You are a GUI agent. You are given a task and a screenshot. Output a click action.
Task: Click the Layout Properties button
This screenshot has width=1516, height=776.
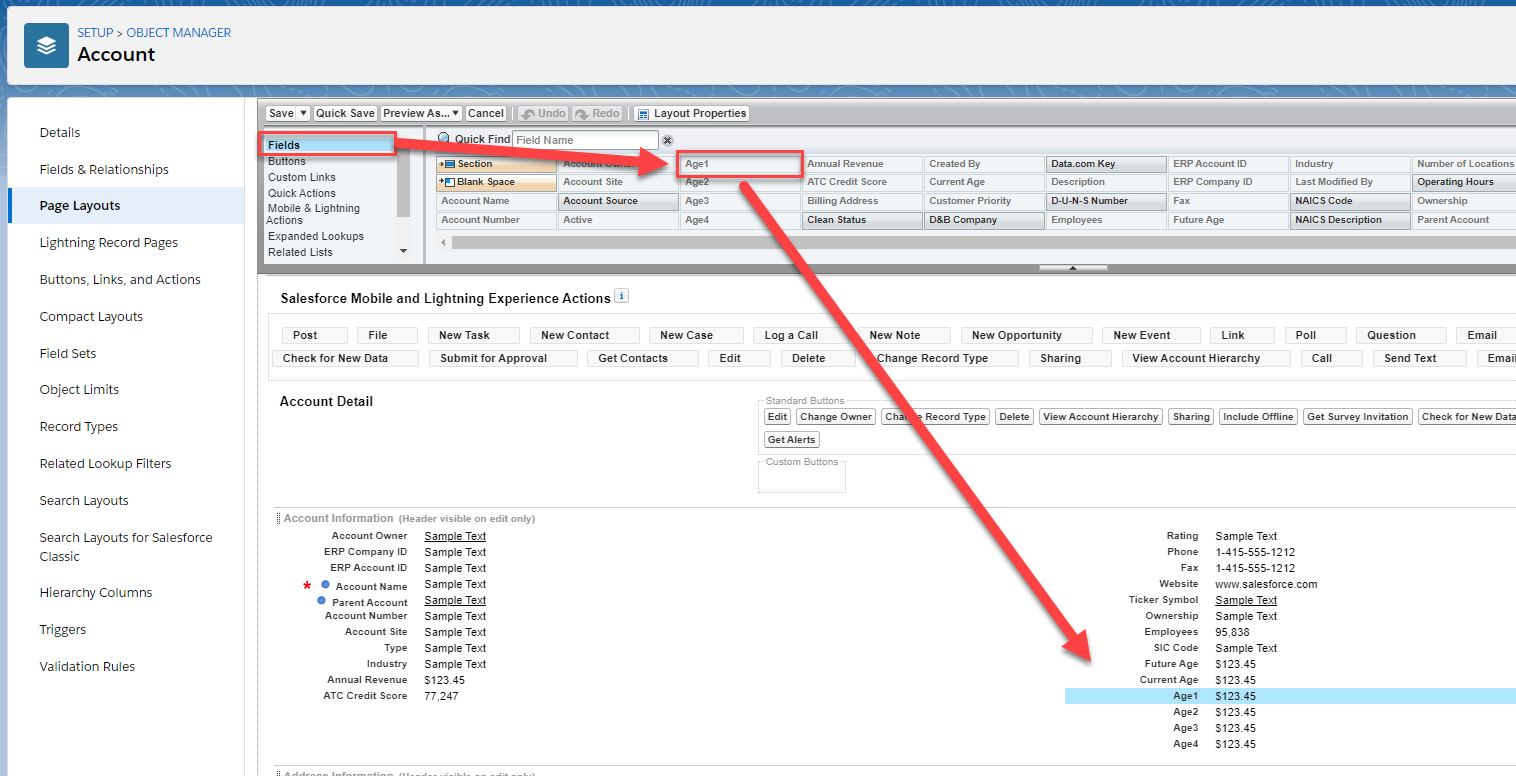point(692,114)
